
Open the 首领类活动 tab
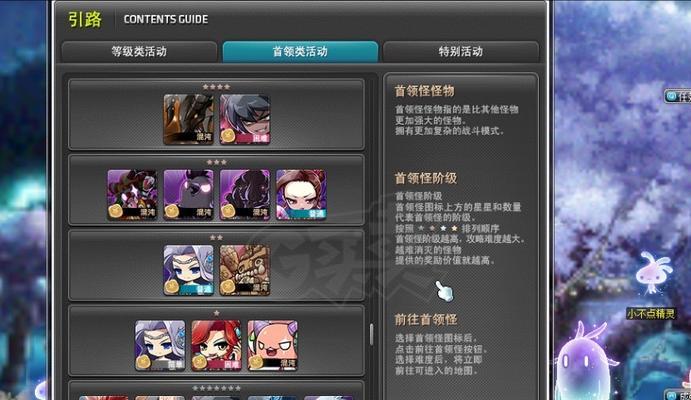[x=300, y=52]
